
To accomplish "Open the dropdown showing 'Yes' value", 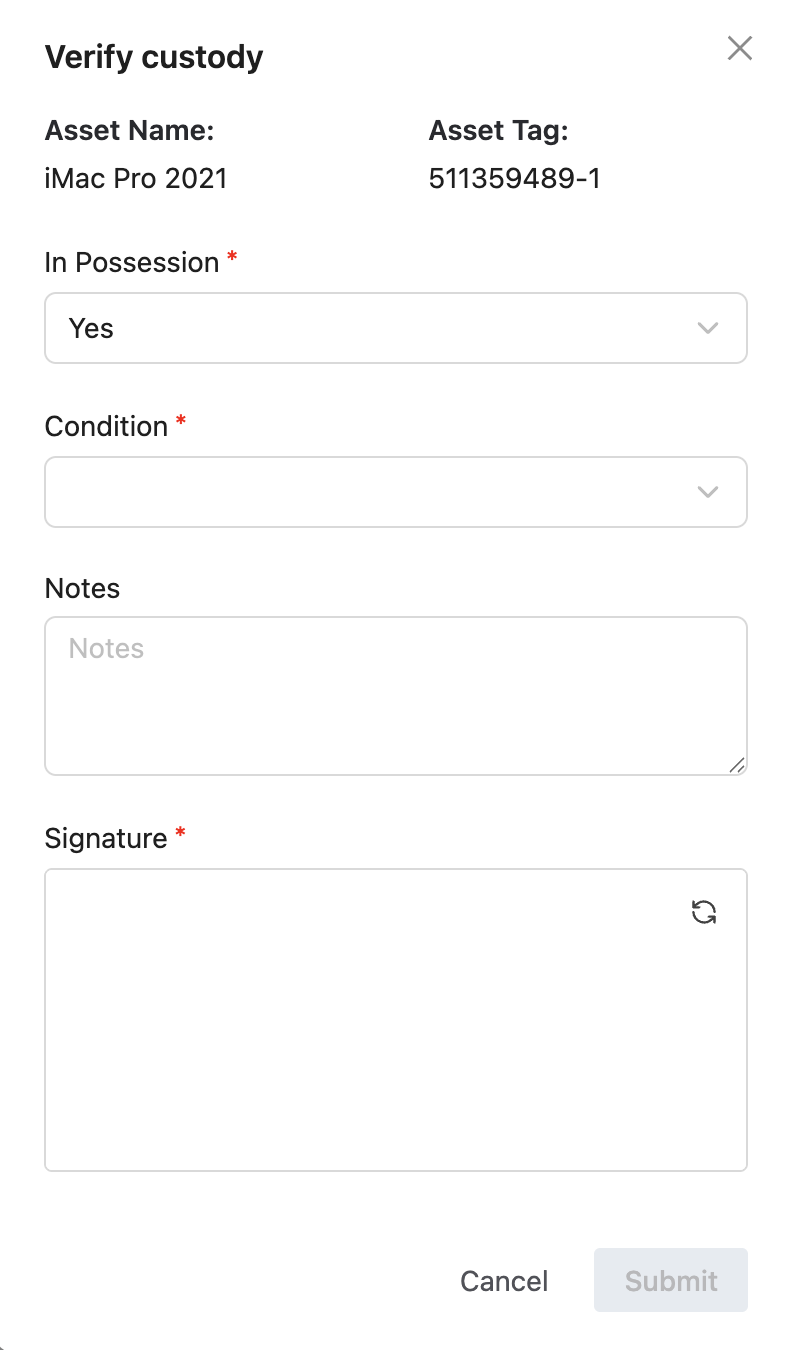I will pyautogui.click(x=396, y=328).
